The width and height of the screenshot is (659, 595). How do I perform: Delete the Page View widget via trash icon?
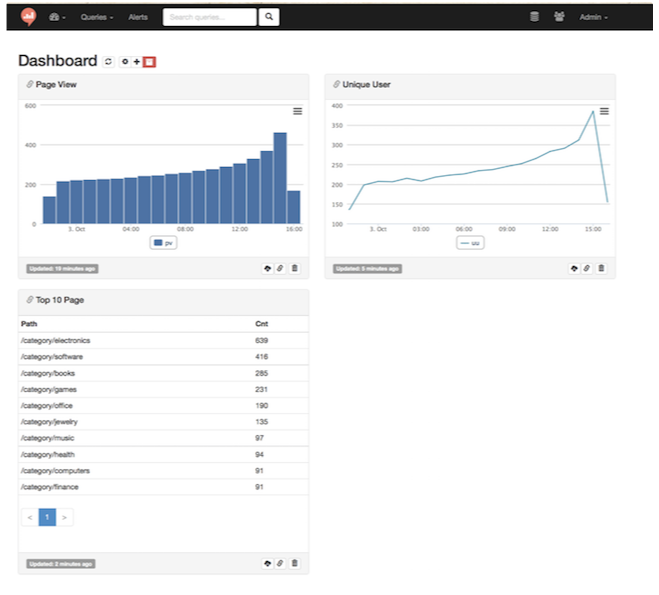pos(294,268)
